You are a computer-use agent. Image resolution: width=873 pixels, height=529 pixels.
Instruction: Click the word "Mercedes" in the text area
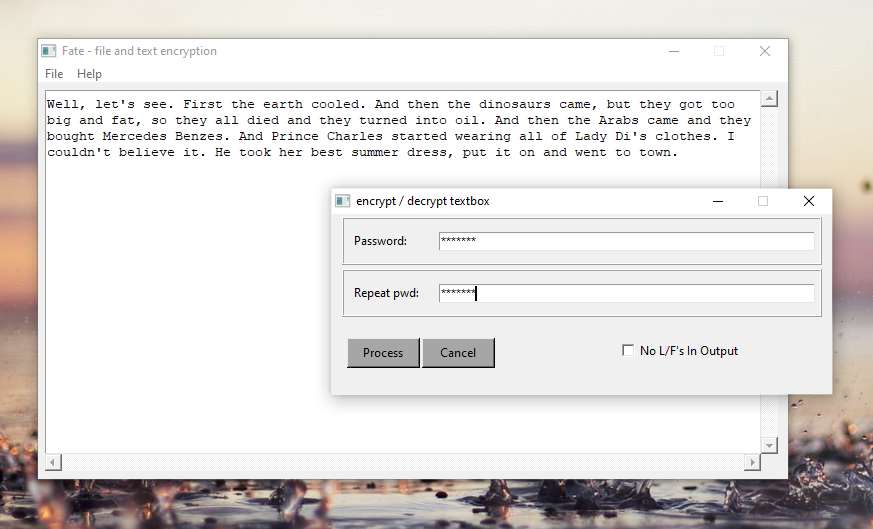(x=134, y=136)
